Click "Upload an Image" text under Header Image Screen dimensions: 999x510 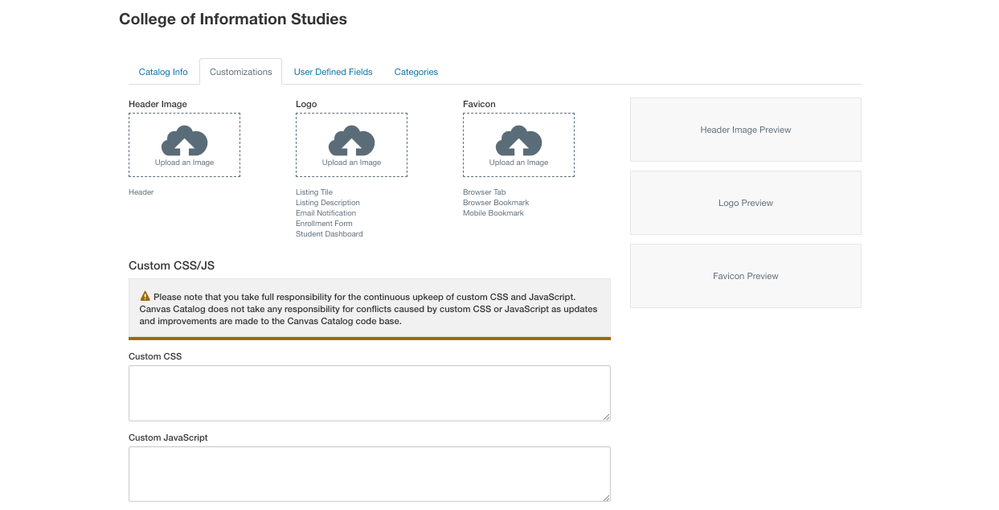184,162
